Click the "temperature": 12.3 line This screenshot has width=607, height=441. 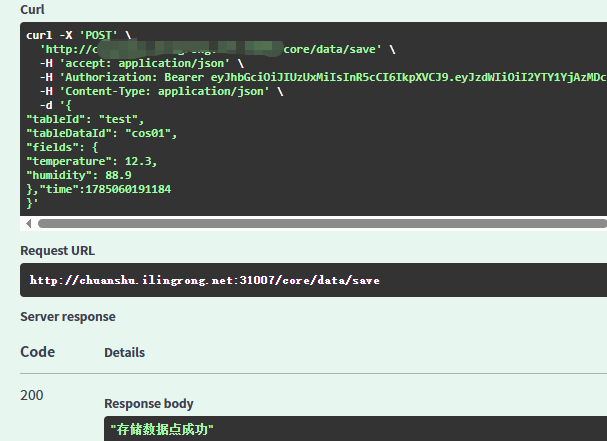tap(92, 161)
